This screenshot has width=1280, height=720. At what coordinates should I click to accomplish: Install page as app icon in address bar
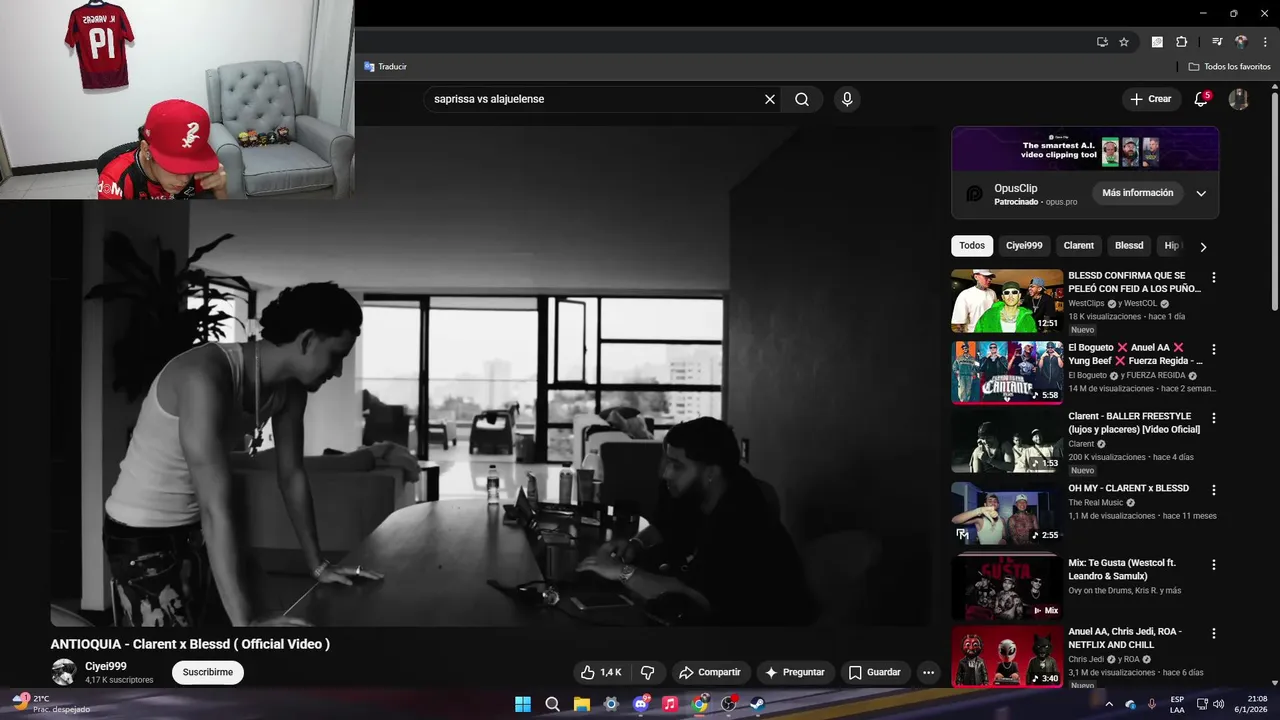click(1102, 42)
